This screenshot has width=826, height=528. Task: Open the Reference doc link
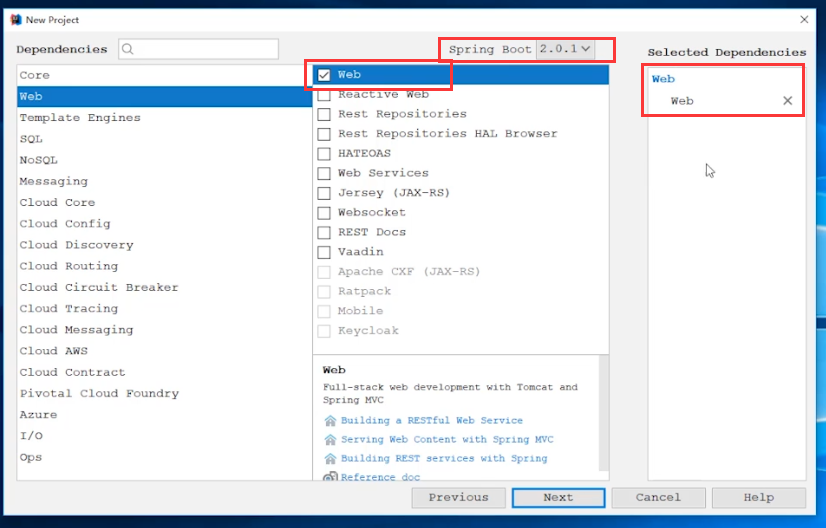380,476
